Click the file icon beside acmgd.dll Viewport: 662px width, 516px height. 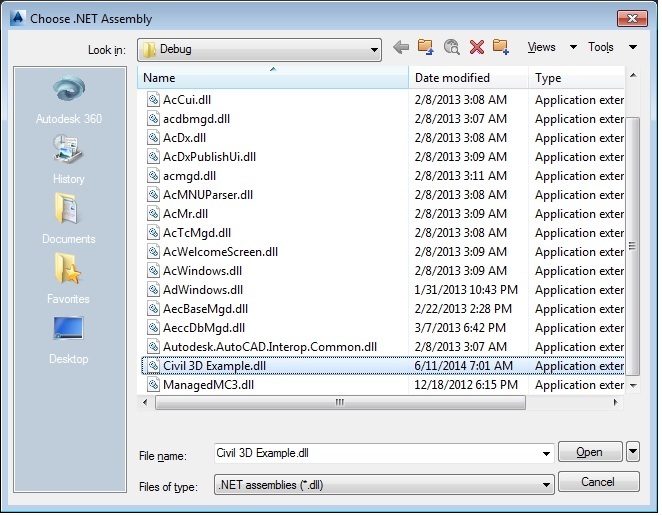pyautogui.click(x=153, y=176)
